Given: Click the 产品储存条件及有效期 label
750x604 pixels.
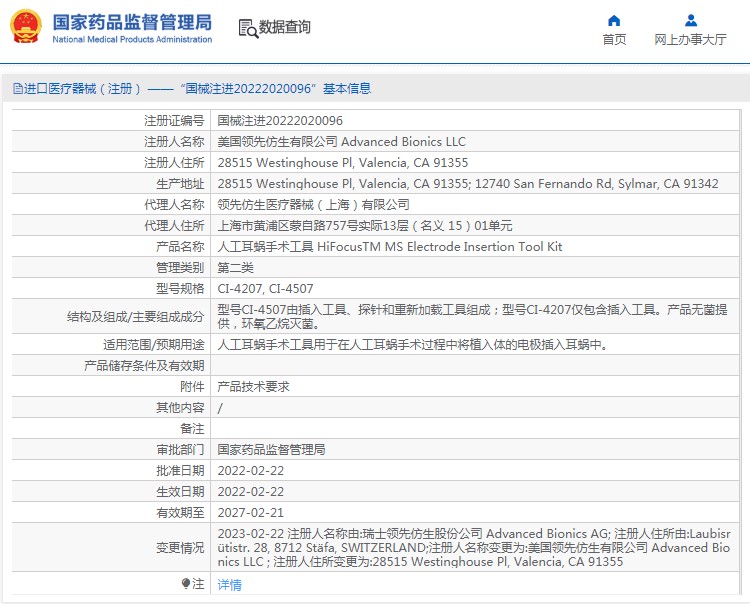Looking at the screenshot, I should click(x=144, y=366).
